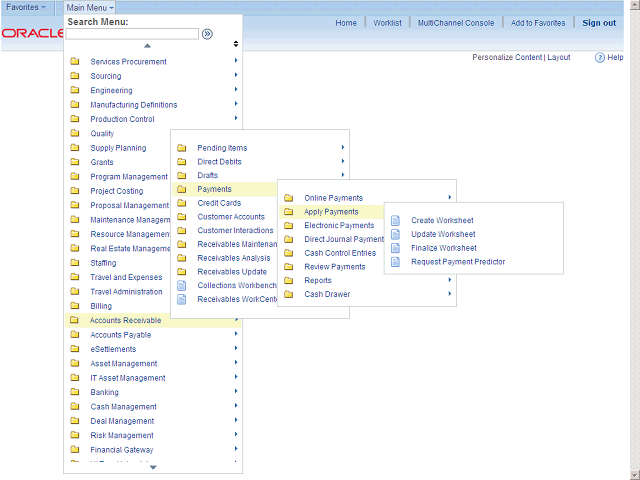The width and height of the screenshot is (640, 480).
Task: Open the Worklist link
Action: click(387, 23)
